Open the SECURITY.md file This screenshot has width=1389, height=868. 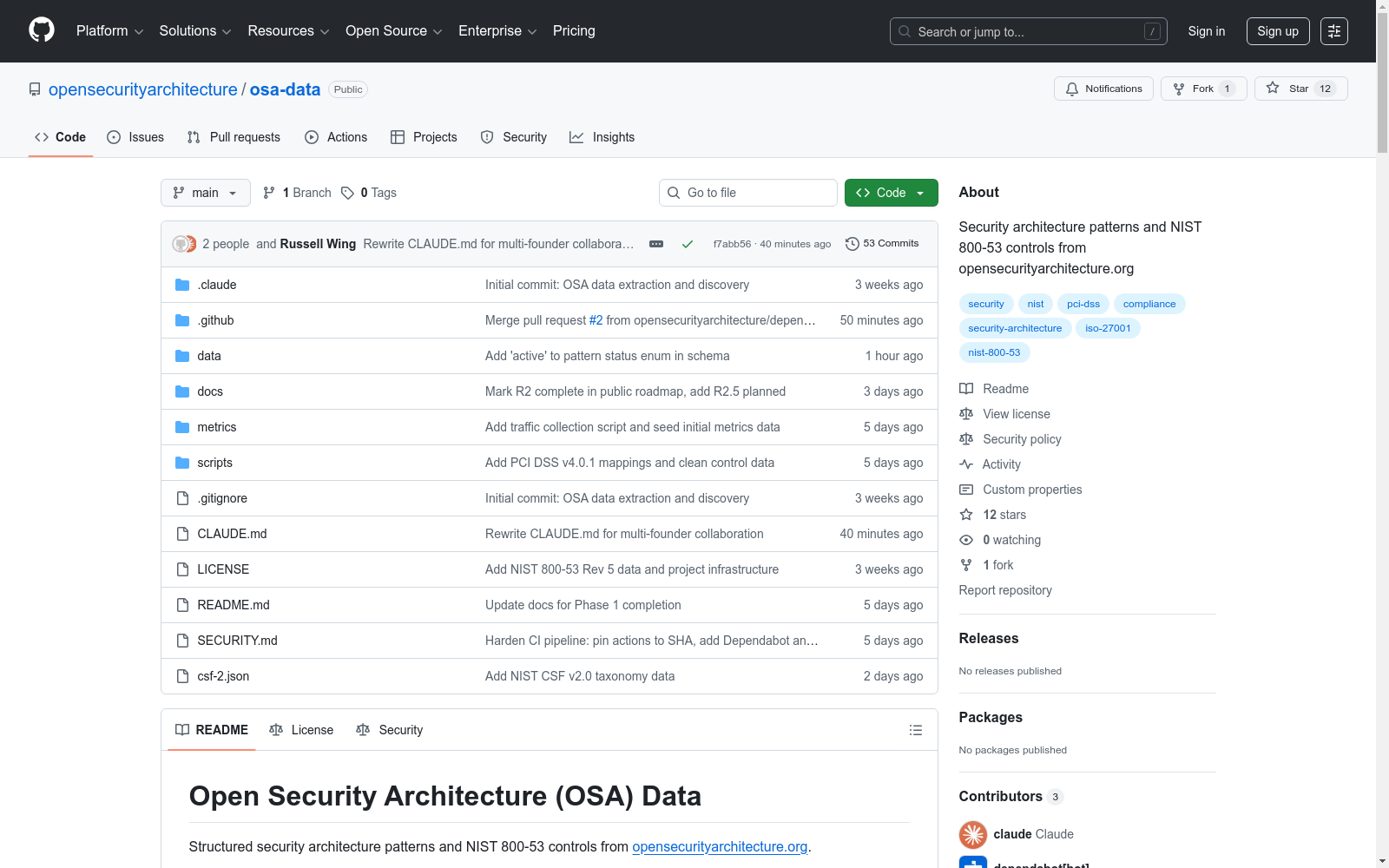(237, 641)
